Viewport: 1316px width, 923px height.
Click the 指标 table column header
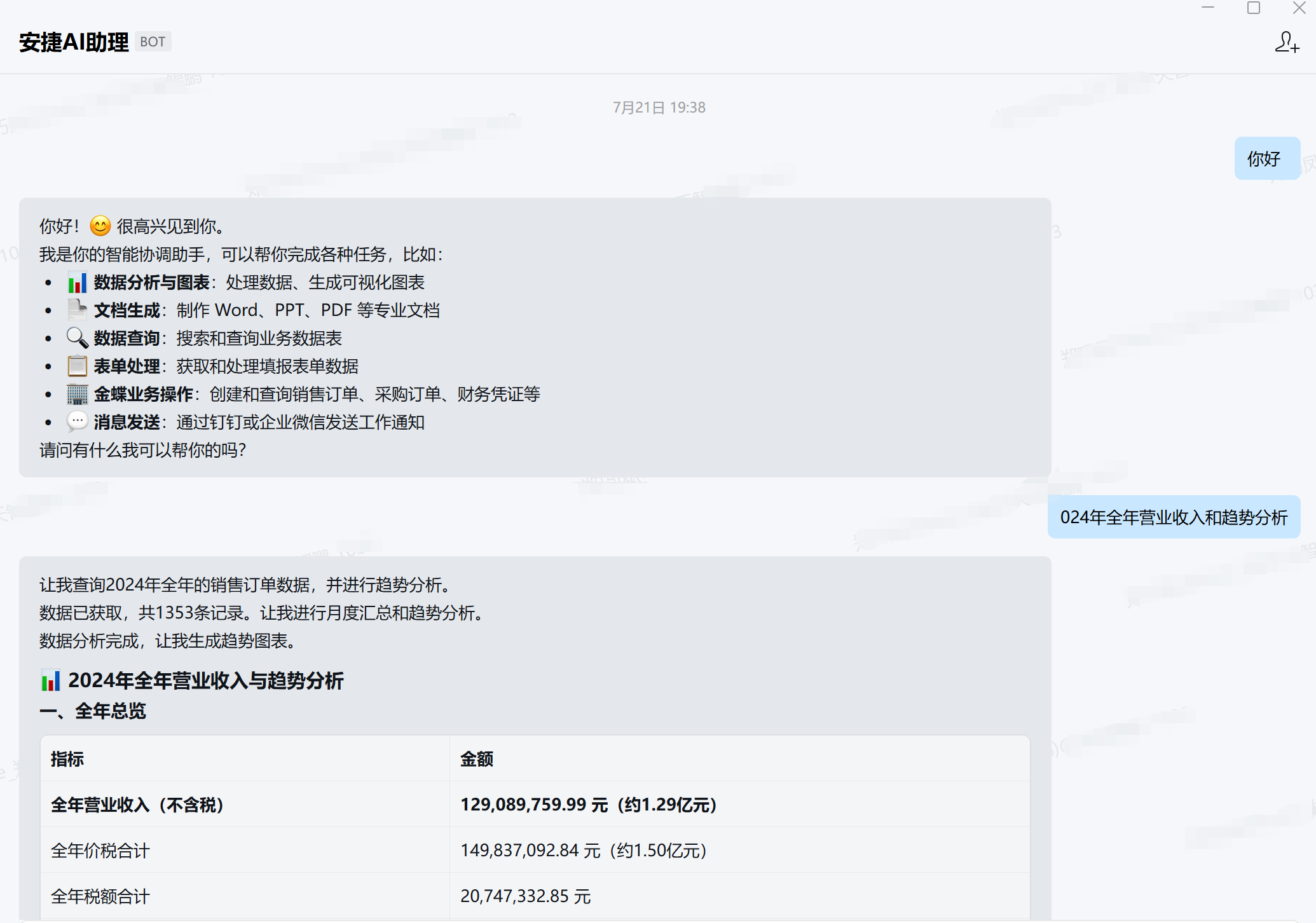[x=67, y=758]
